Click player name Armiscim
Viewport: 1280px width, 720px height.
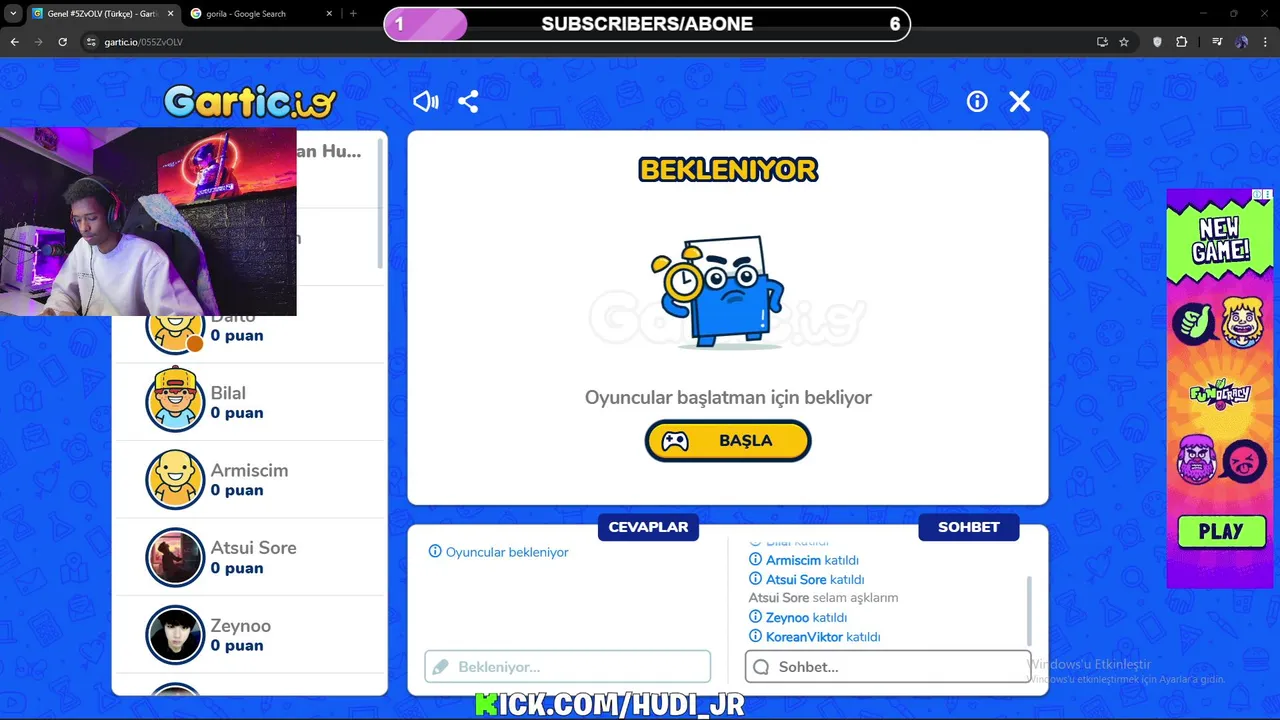tap(249, 470)
